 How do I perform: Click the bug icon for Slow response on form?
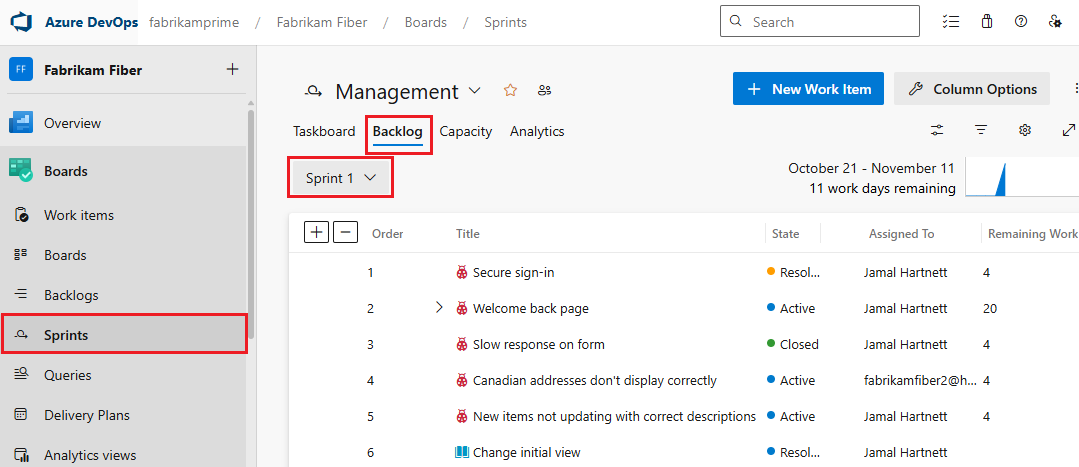[462, 345]
